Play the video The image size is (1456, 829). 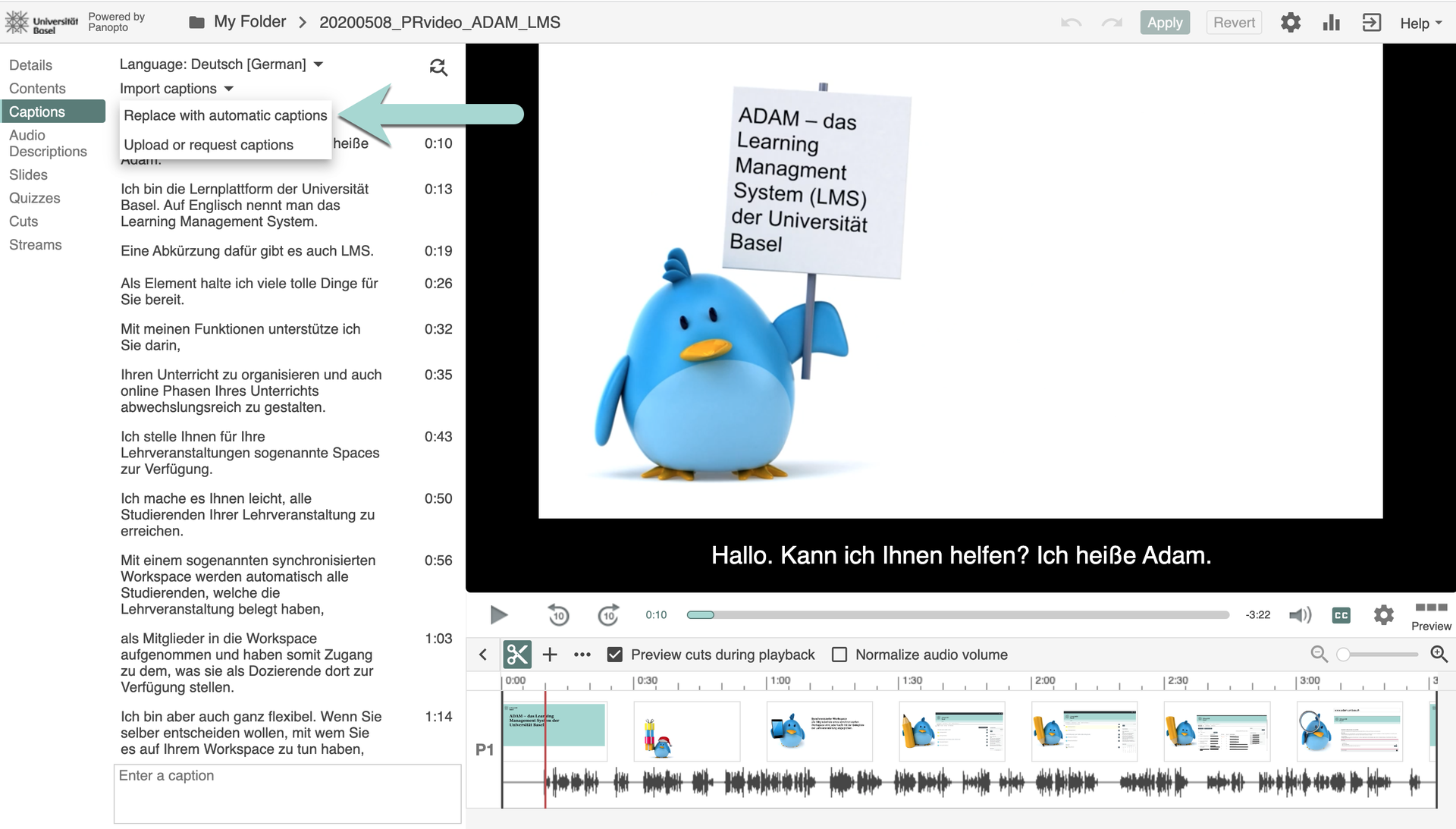498,615
